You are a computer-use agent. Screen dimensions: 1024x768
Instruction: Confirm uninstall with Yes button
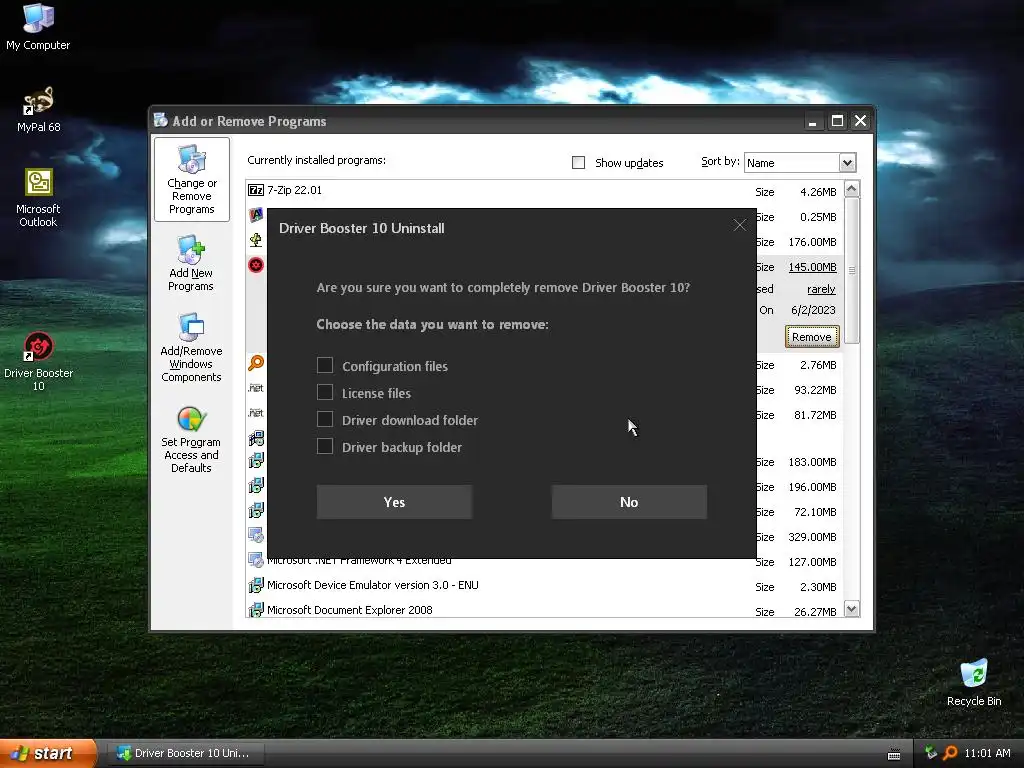coord(394,502)
